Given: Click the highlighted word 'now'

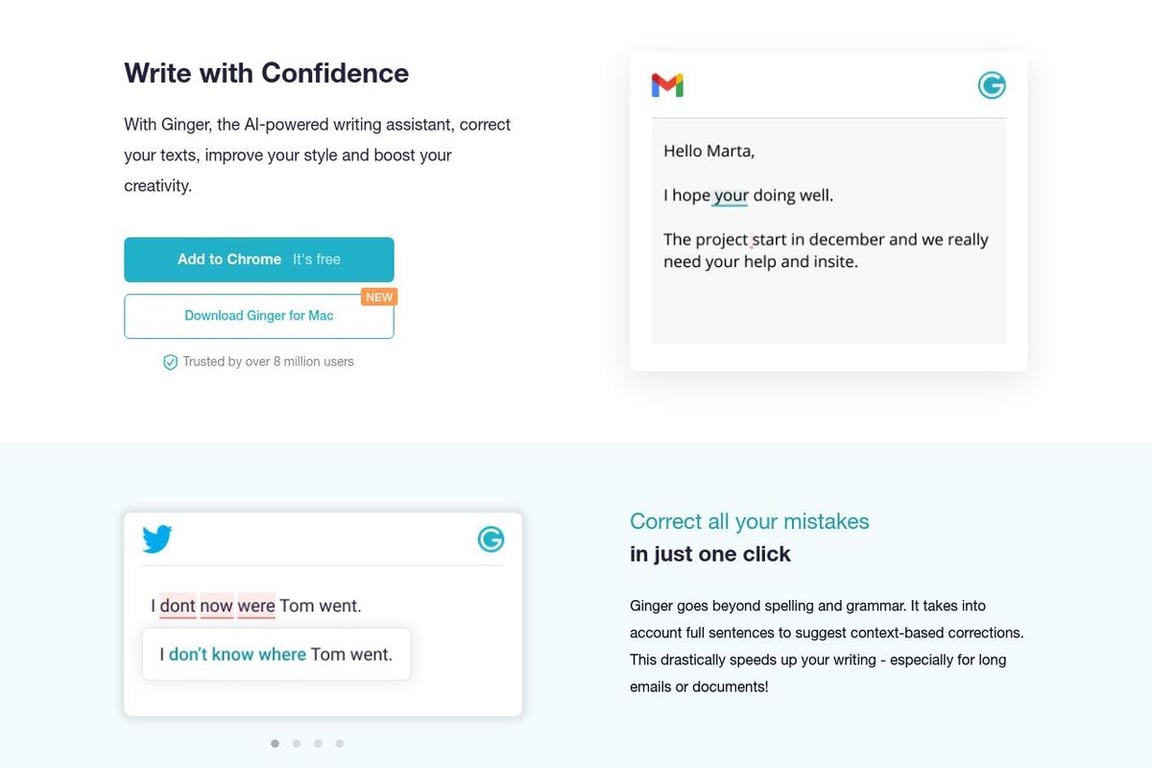Looking at the screenshot, I should coord(216,606).
